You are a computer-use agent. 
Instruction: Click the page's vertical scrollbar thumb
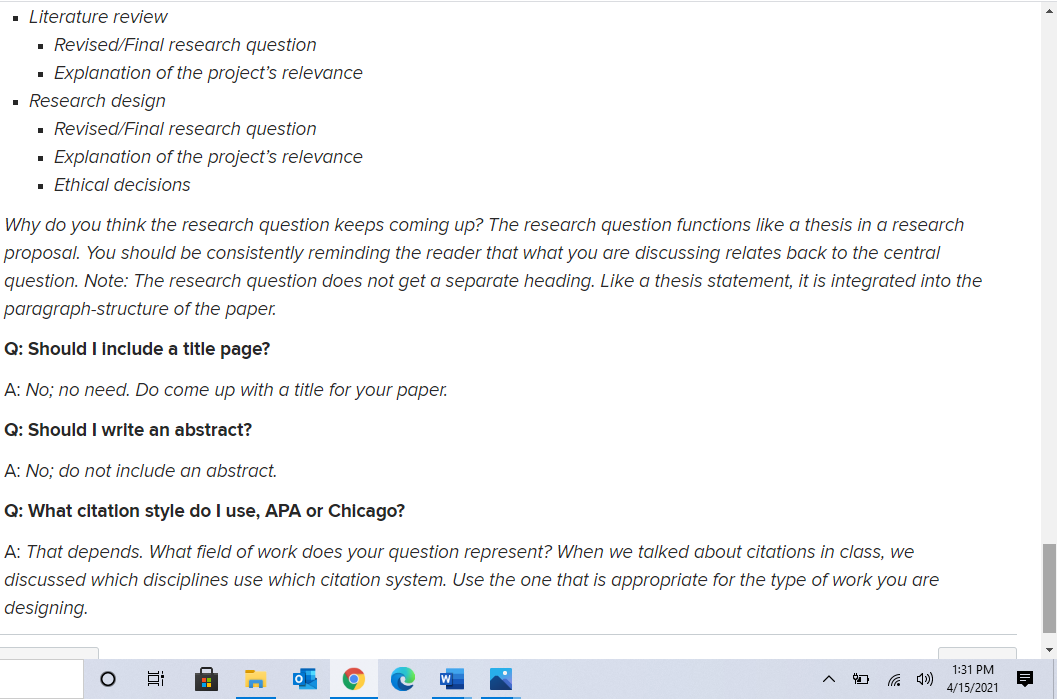click(x=1048, y=588)
